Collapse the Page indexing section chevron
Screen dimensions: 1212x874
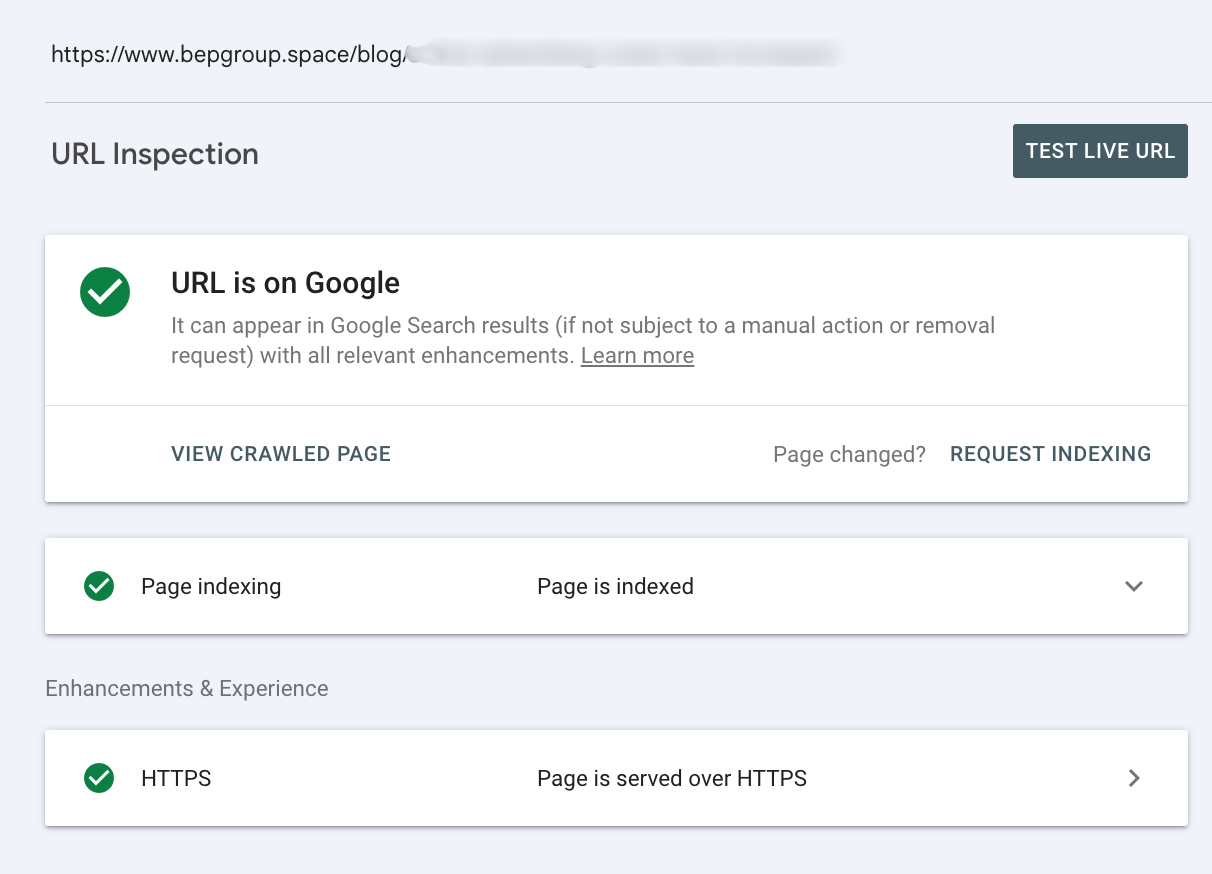[1133, 586]
